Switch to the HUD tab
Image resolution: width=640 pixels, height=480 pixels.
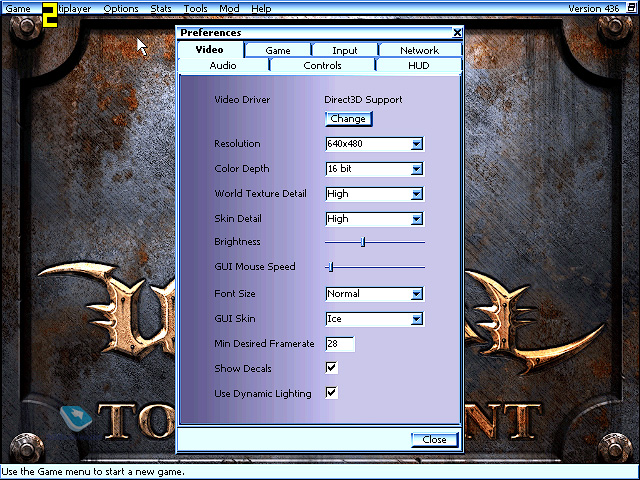(419, 65)
